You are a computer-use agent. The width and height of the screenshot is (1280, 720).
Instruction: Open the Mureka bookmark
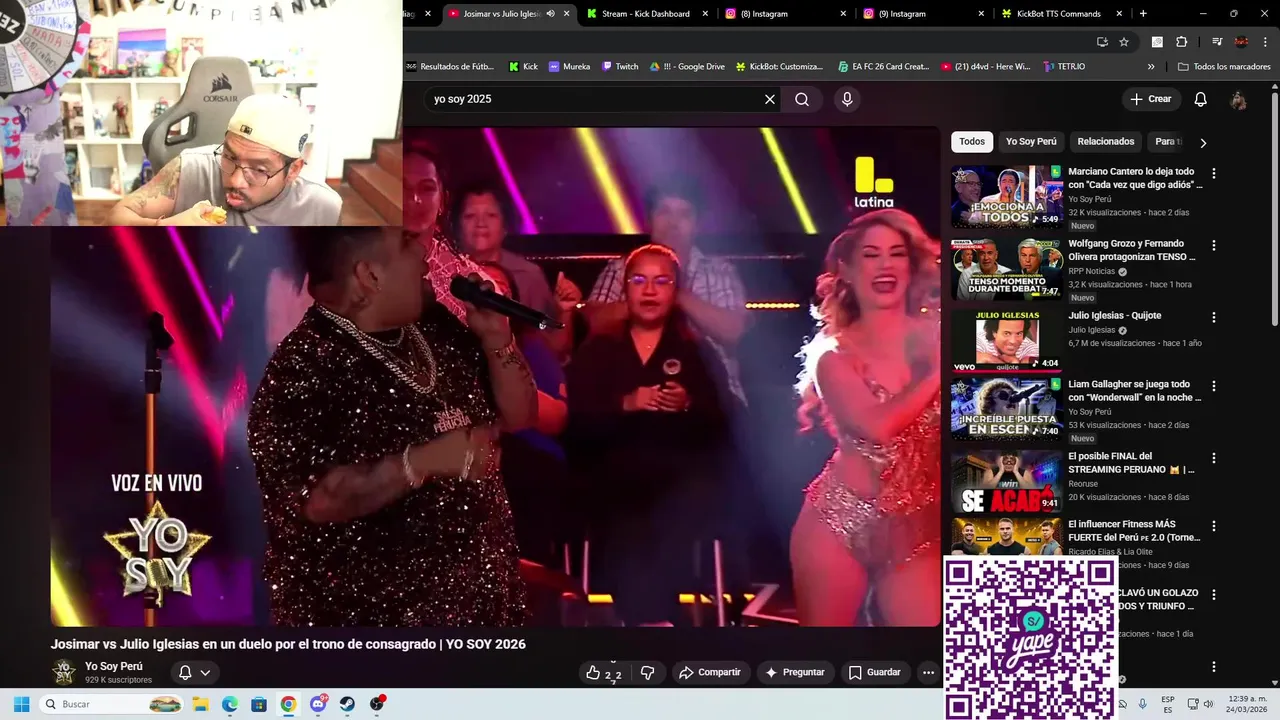pyautogui.click(x=569, y=67)
